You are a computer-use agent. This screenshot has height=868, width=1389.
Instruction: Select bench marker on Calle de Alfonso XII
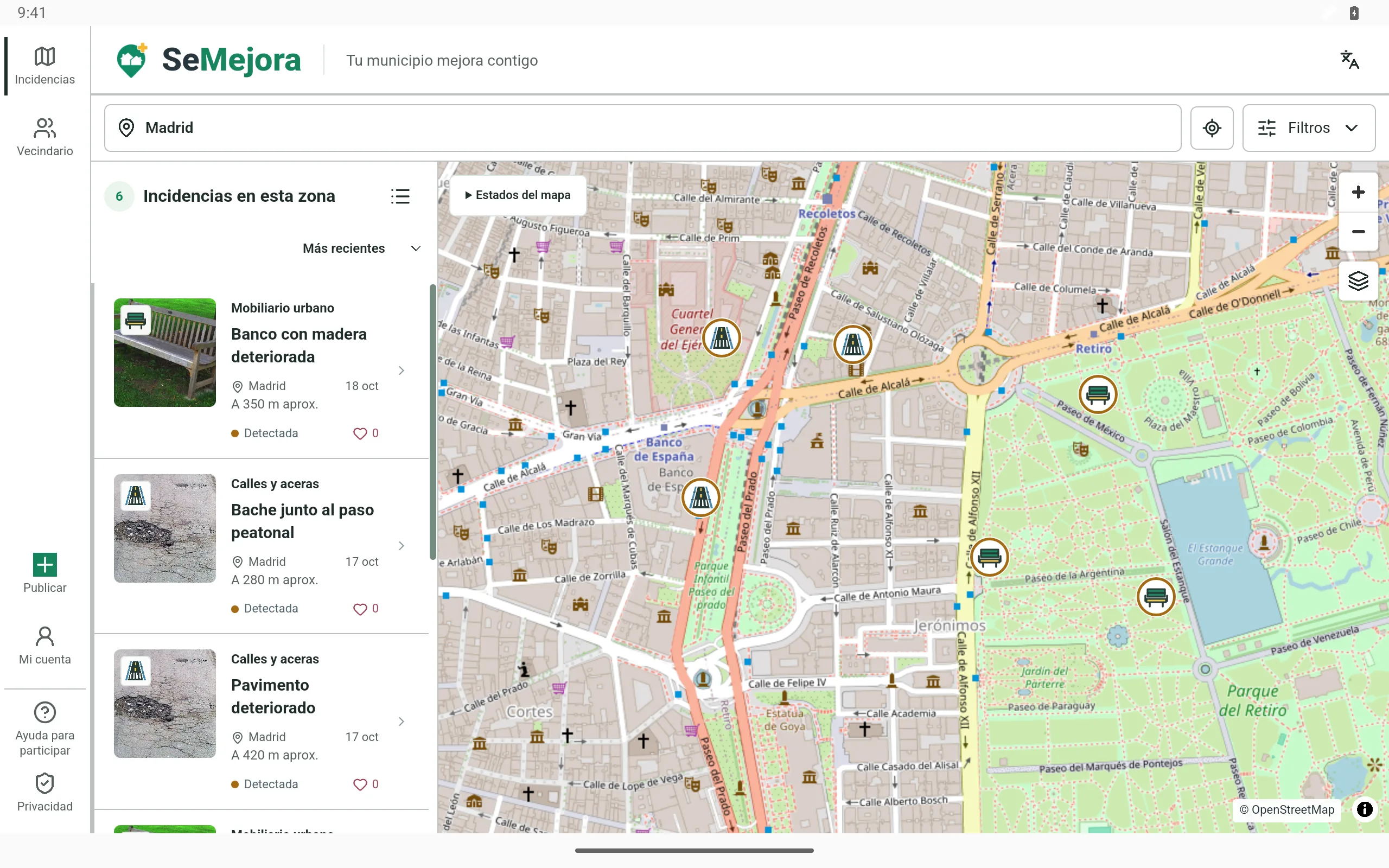tap(990, 557)
